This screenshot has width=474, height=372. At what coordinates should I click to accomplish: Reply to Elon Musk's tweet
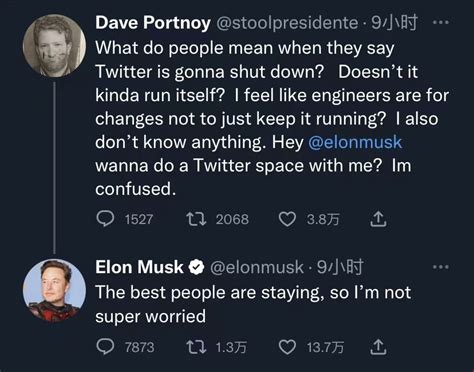[x=105, y=347]
